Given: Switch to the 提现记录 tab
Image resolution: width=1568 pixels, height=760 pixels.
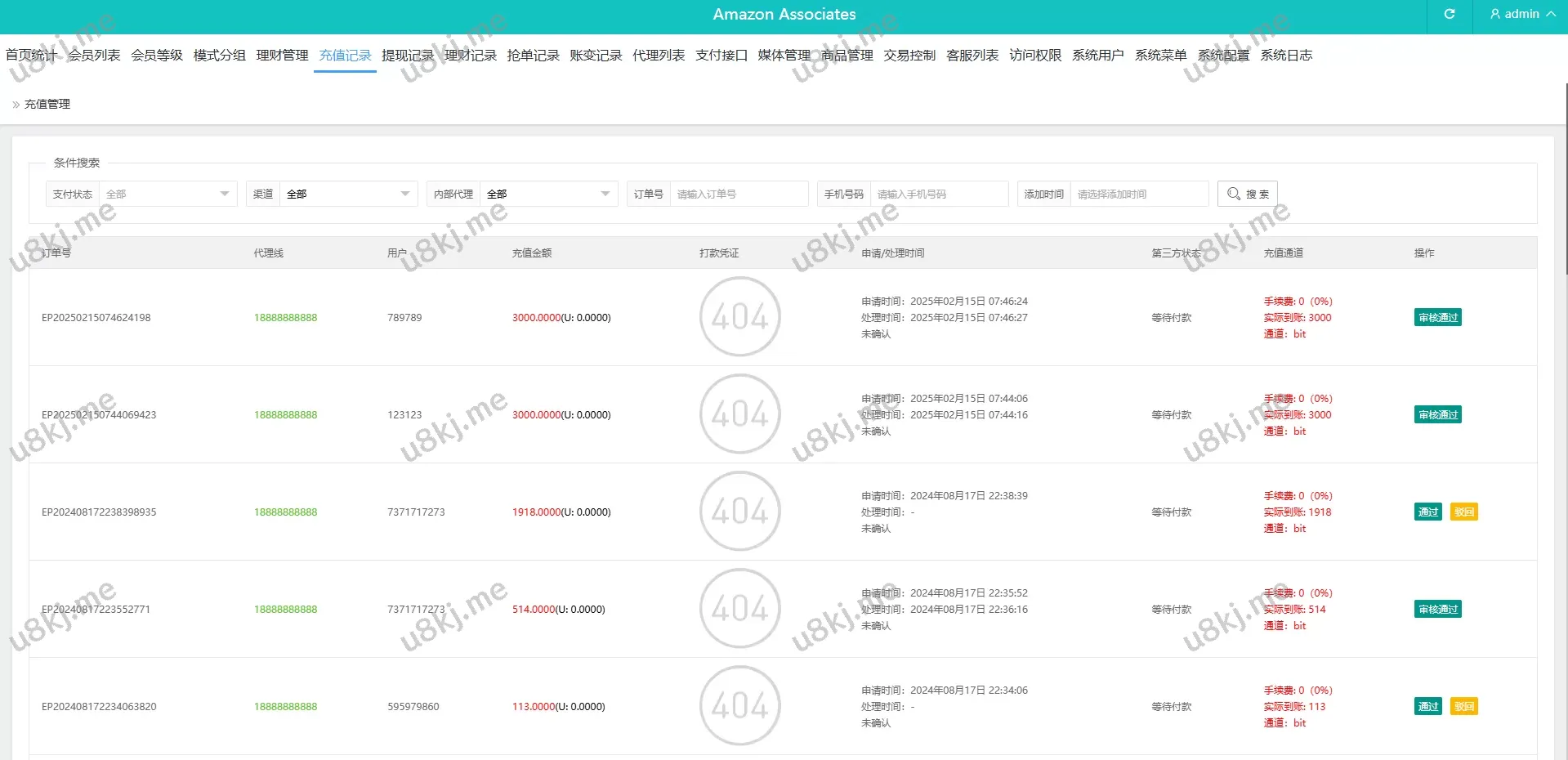Looking at the screenshot, I should coord(408,56).
